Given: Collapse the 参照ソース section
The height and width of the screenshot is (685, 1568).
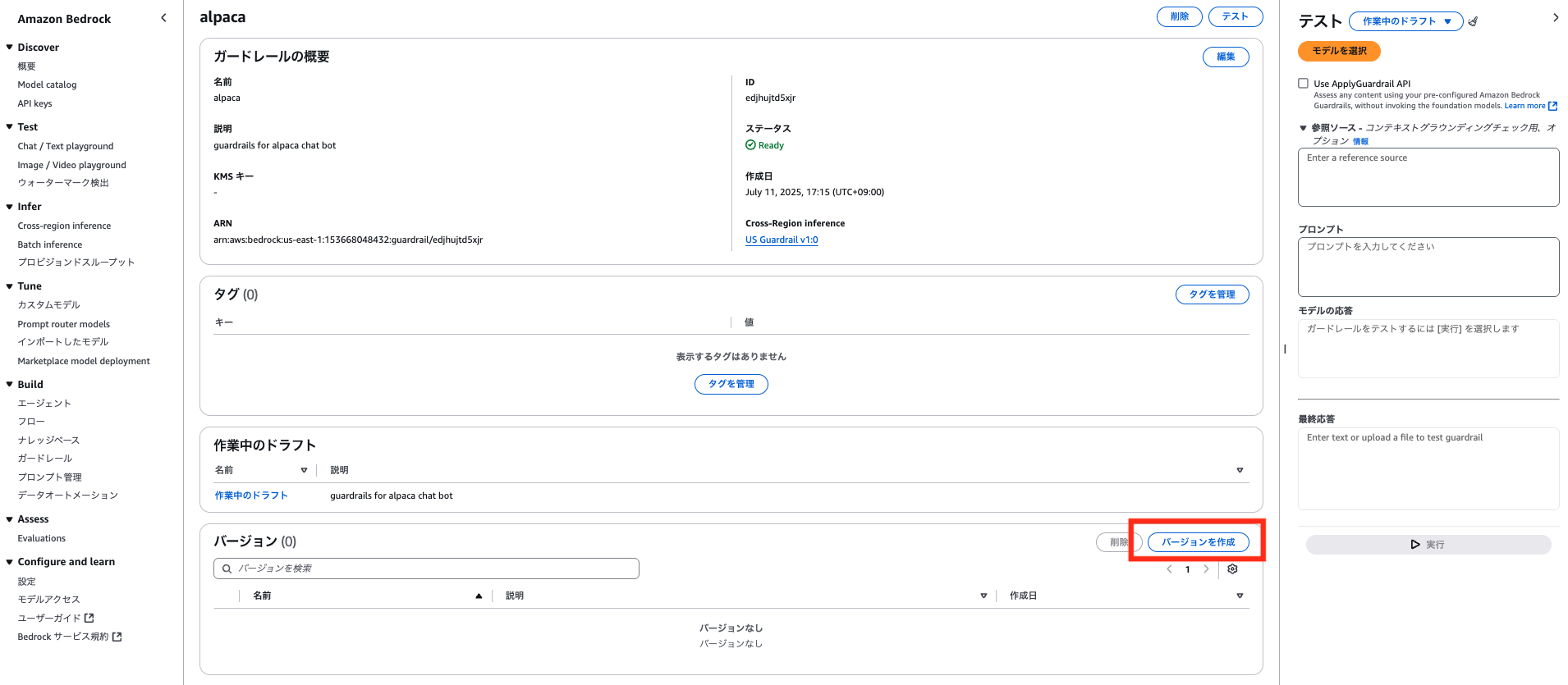Looking at the screenshot, I should [x=1303, y=128].
